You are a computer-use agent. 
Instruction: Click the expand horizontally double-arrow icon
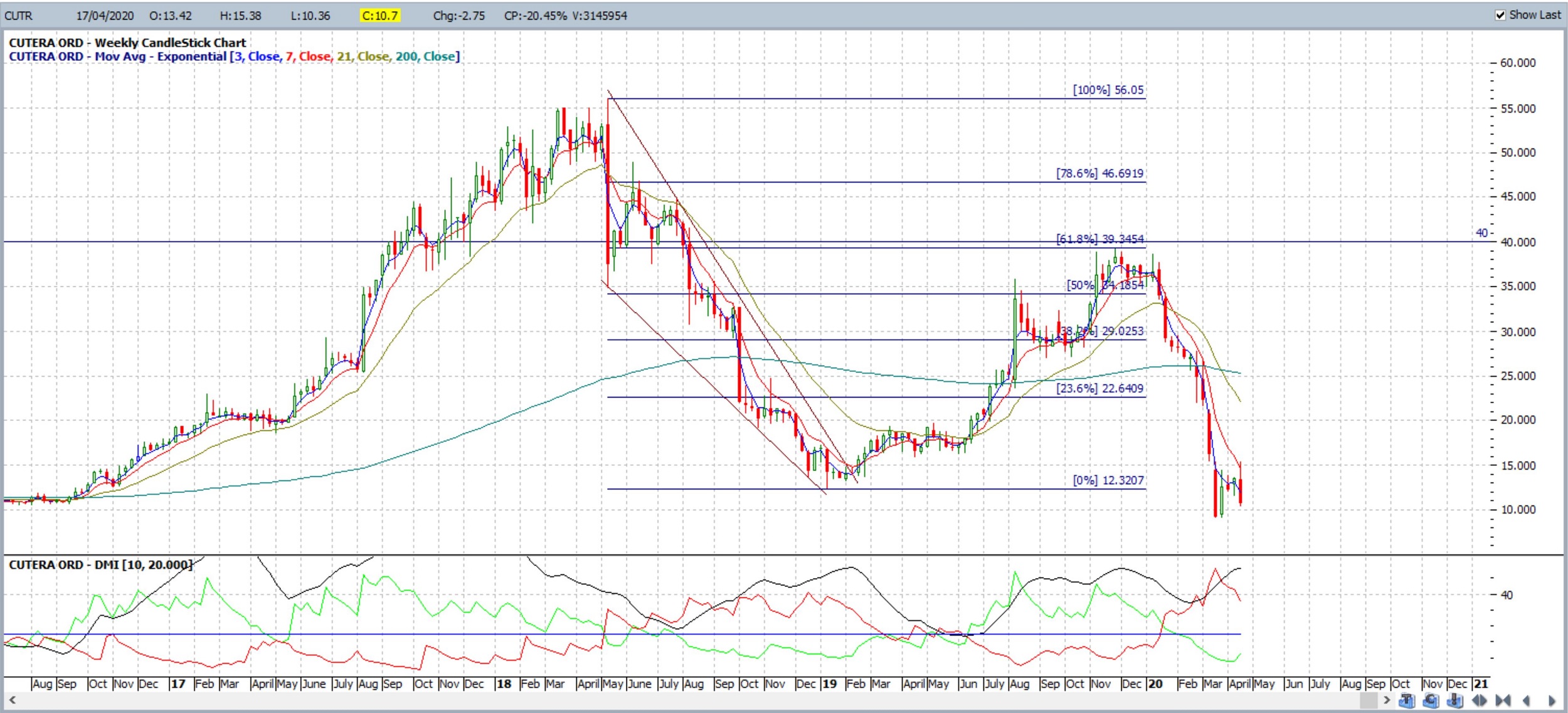click(1479, 700)
